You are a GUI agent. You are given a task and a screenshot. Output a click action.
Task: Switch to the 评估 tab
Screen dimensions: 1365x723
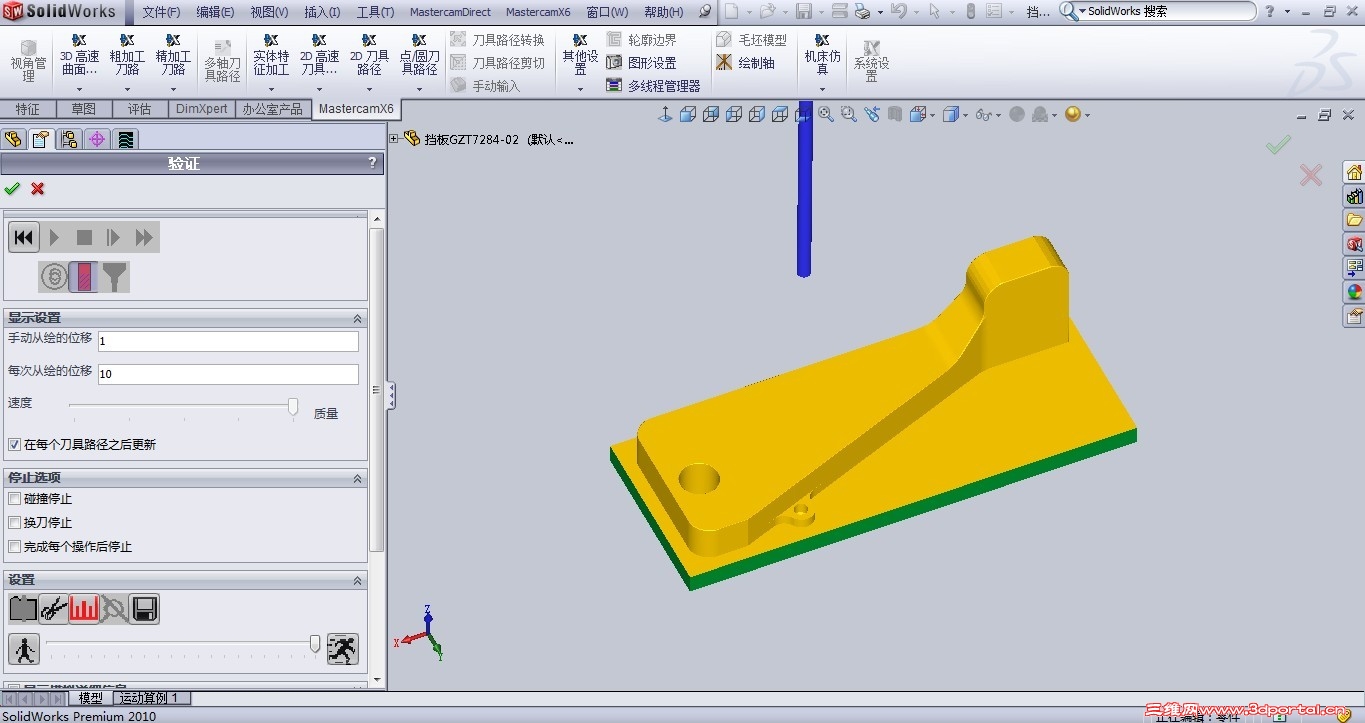pos(140,109)
